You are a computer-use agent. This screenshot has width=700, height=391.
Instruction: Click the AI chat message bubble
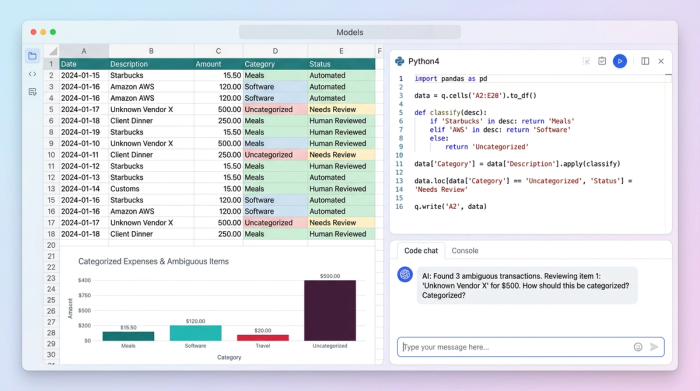[x=527, y=286]
